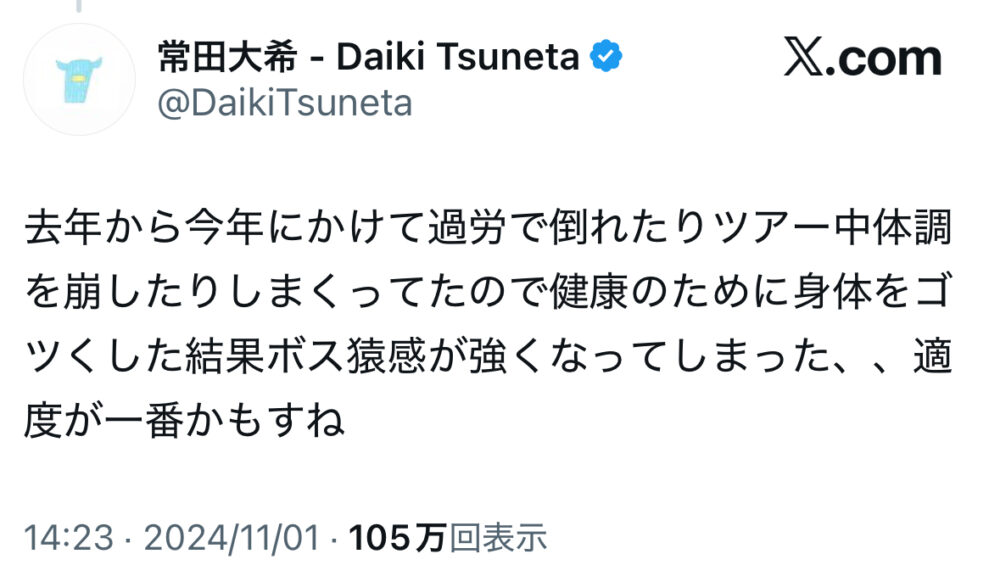The height and width of the screenshot is (582, 1000).
Task: Click the 105万 view count
Action: (396, 539)
